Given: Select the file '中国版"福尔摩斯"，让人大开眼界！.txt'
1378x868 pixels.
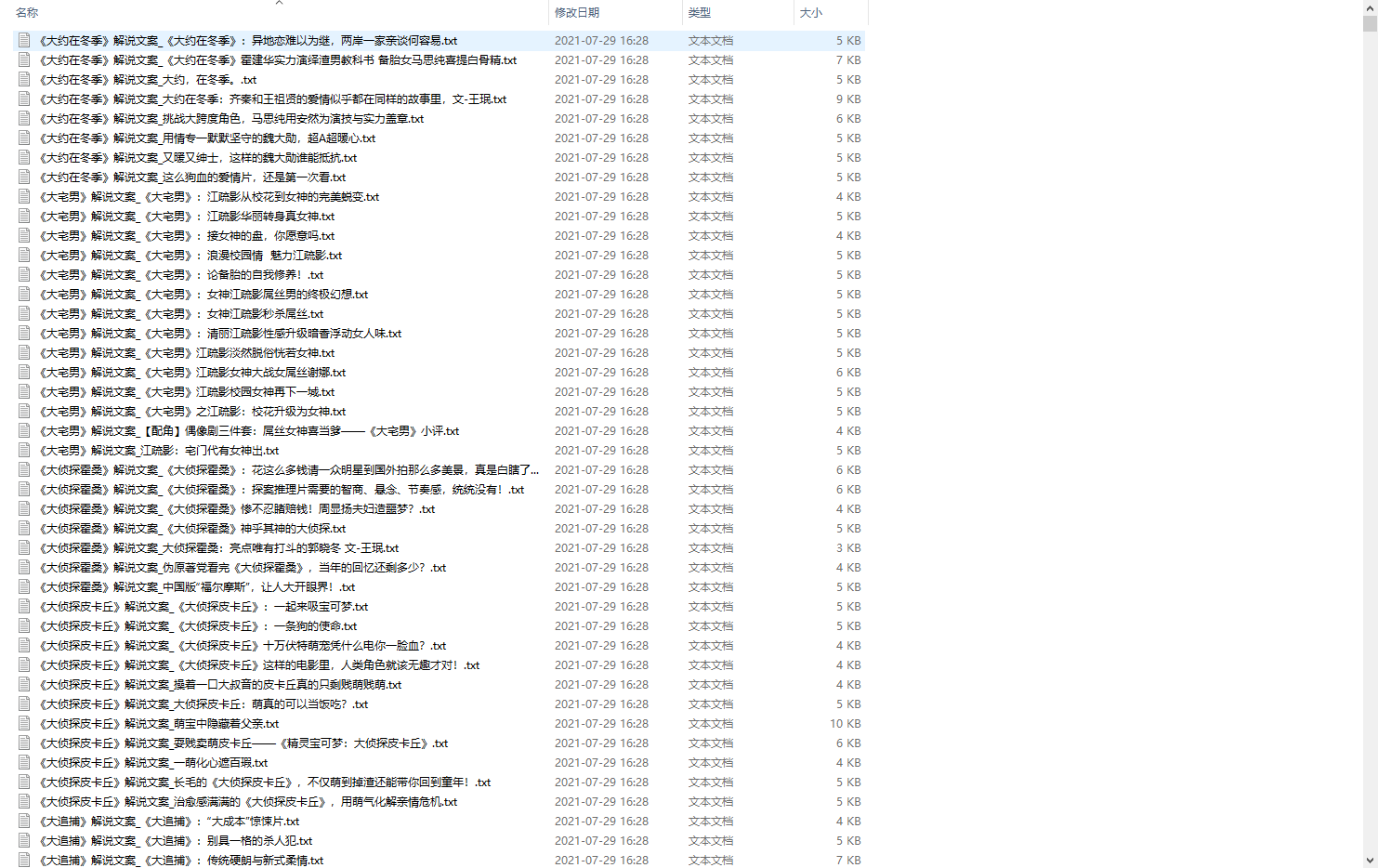Looking at the screenshot, I should pos(197,587).
